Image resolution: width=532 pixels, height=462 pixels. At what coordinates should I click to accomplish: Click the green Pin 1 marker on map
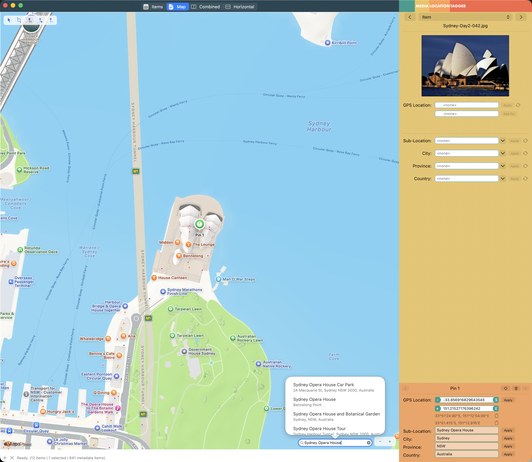(x=200, y=224)
